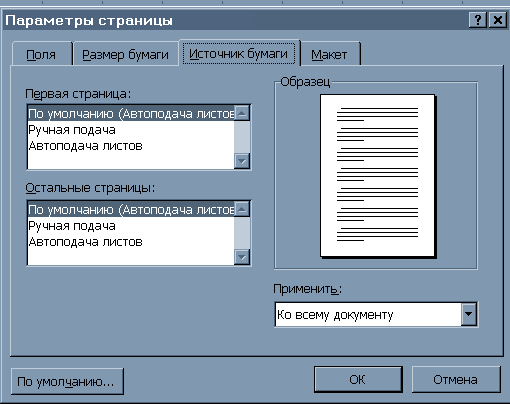Select Автоподача листов in Остальные страницы list
The image size is (510, 404).
(131, 242)
